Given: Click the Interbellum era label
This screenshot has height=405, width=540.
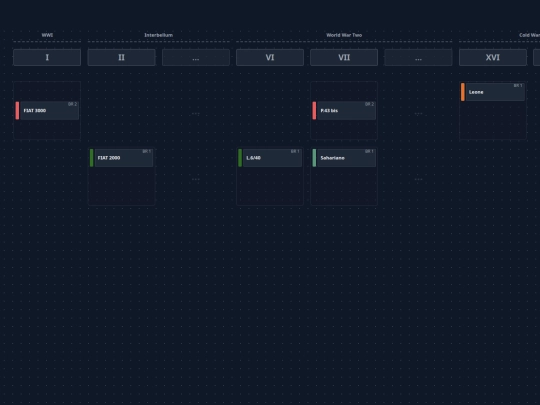Looking at the screenshot, I should (x=158, y=35).
